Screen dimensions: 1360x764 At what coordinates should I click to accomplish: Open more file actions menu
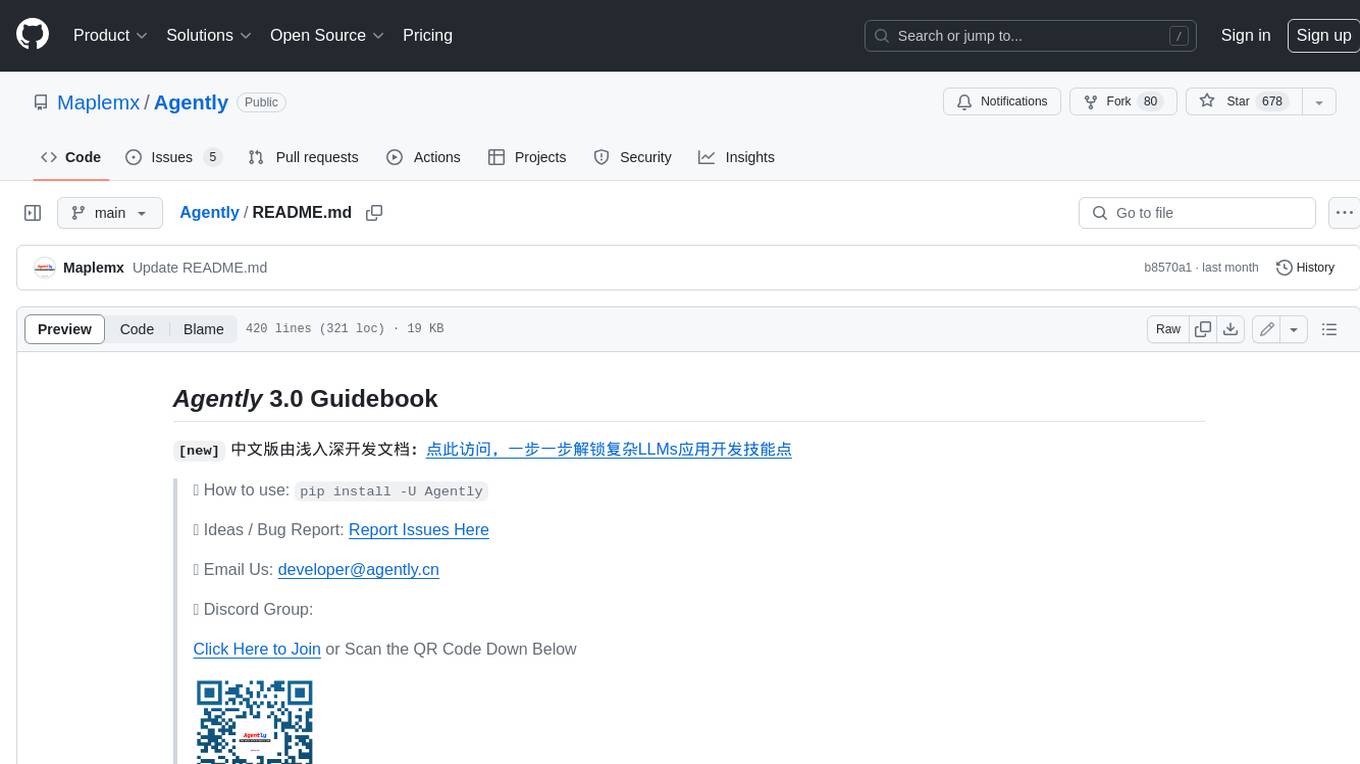coord(1344,213)
